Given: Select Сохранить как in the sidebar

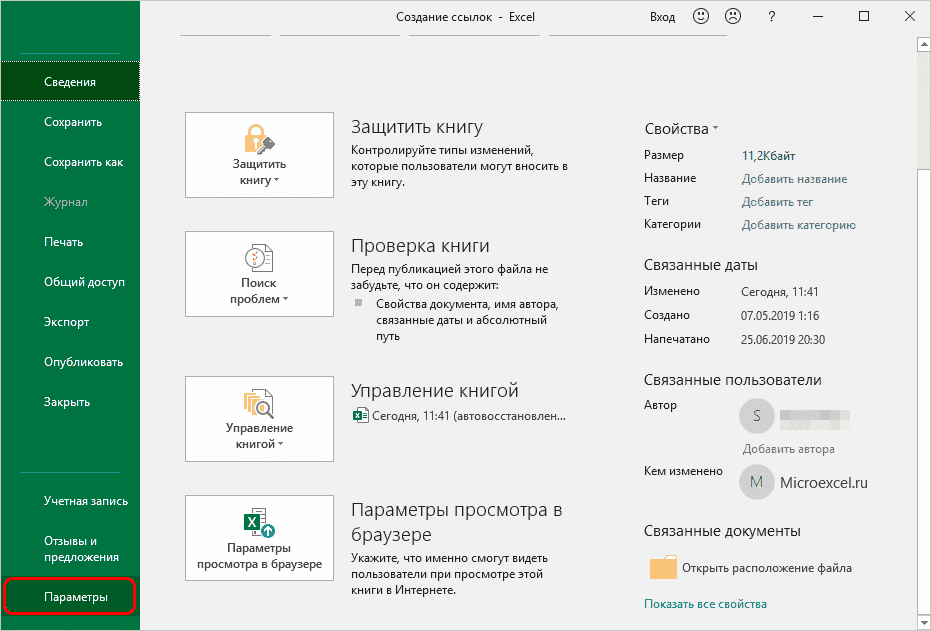Looking at the screenshot, I should coord(84,162).
